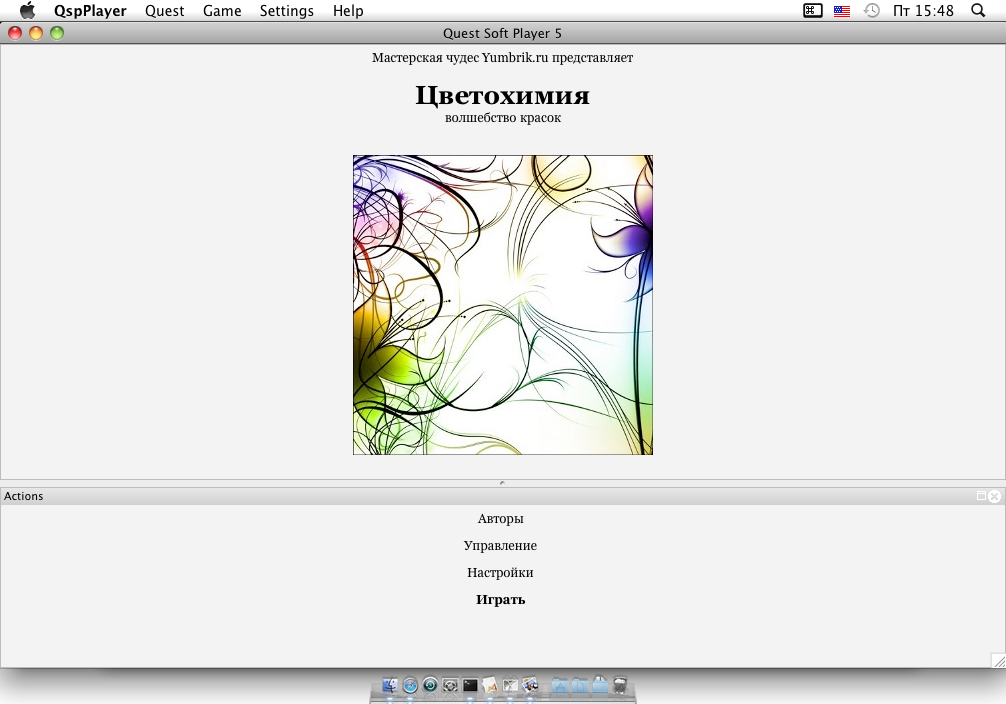Open the Game menu
The image size is (1006, 704).
click(x=222, y=11)
